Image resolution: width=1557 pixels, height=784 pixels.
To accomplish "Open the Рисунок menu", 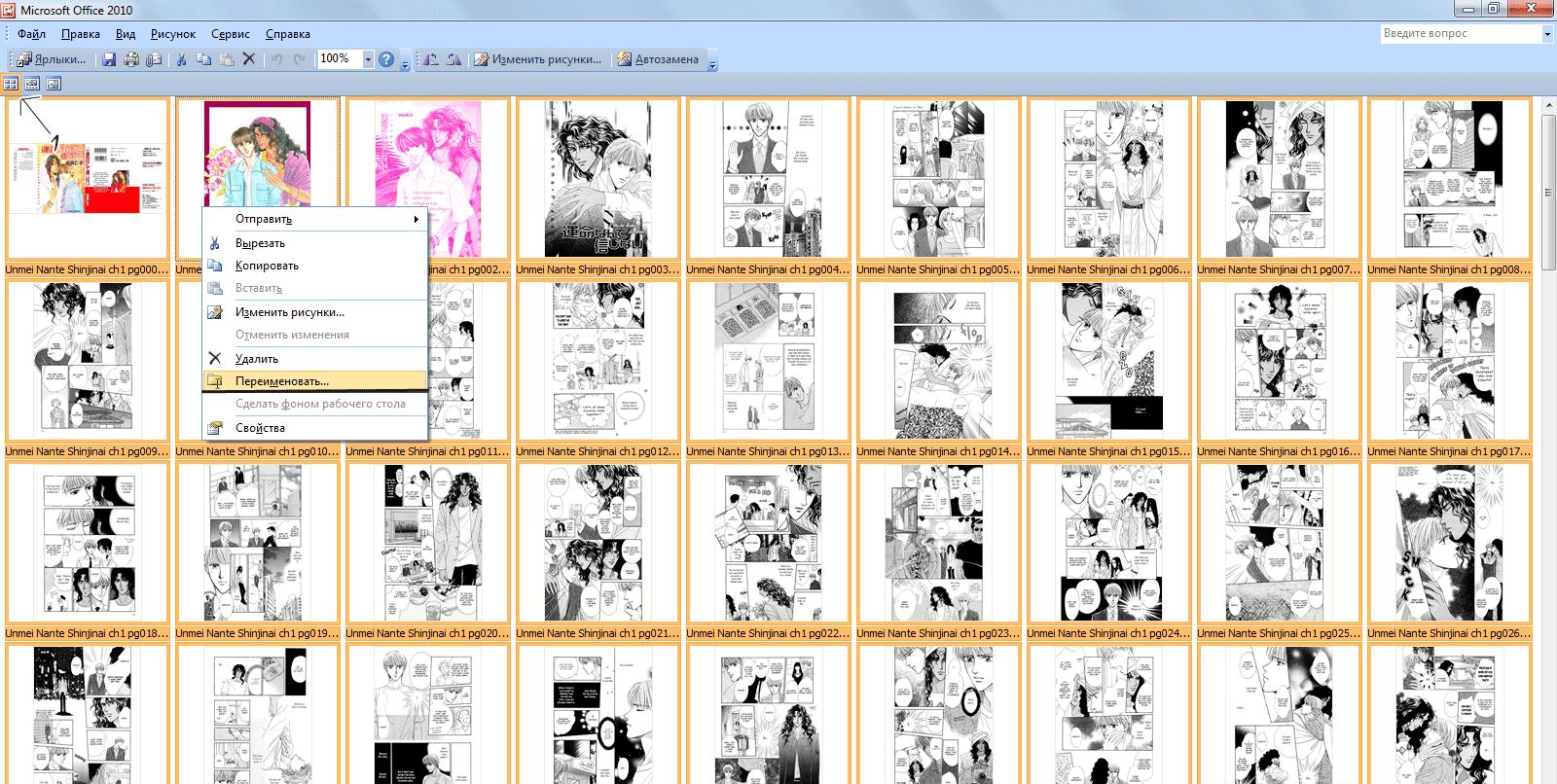I will point(173,34).
